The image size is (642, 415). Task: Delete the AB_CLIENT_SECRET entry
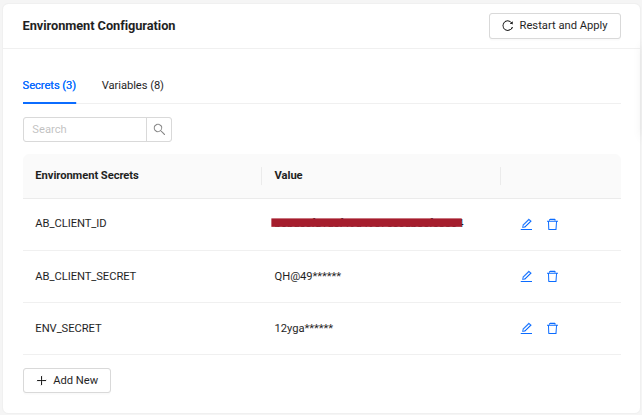tap(552, 276)
